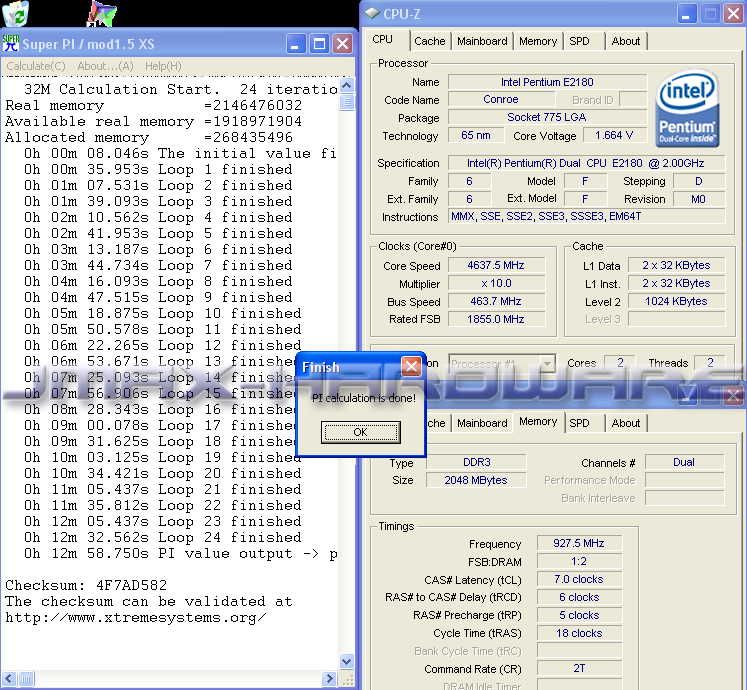Click the Channels # value Dual

(685, 462)
